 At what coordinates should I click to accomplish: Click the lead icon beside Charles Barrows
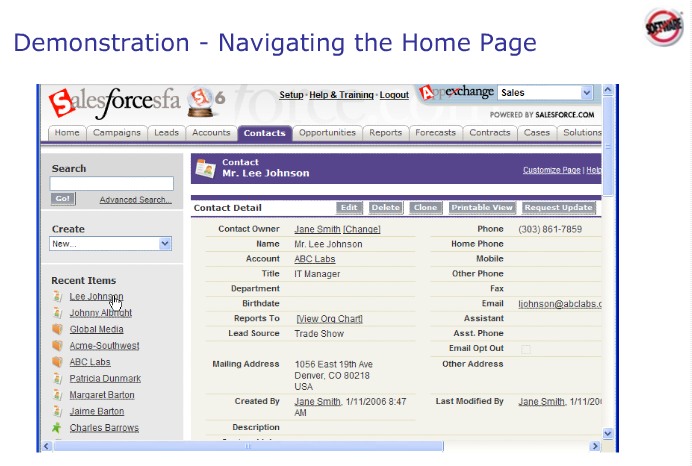(x=58, y=428)
